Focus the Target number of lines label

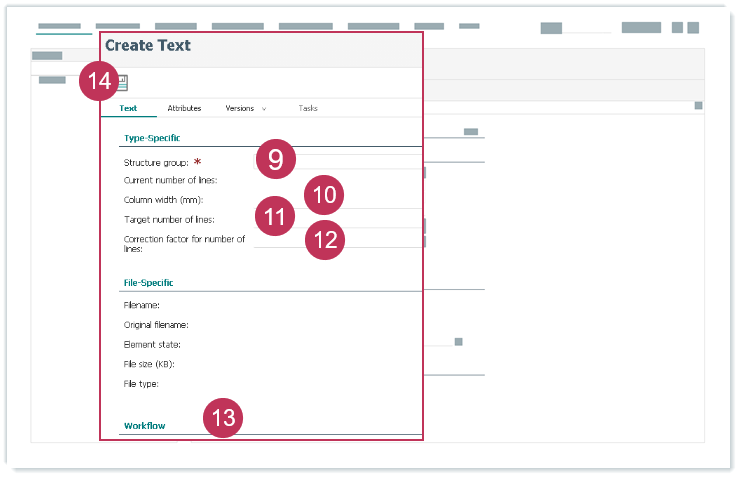(168, 219)
